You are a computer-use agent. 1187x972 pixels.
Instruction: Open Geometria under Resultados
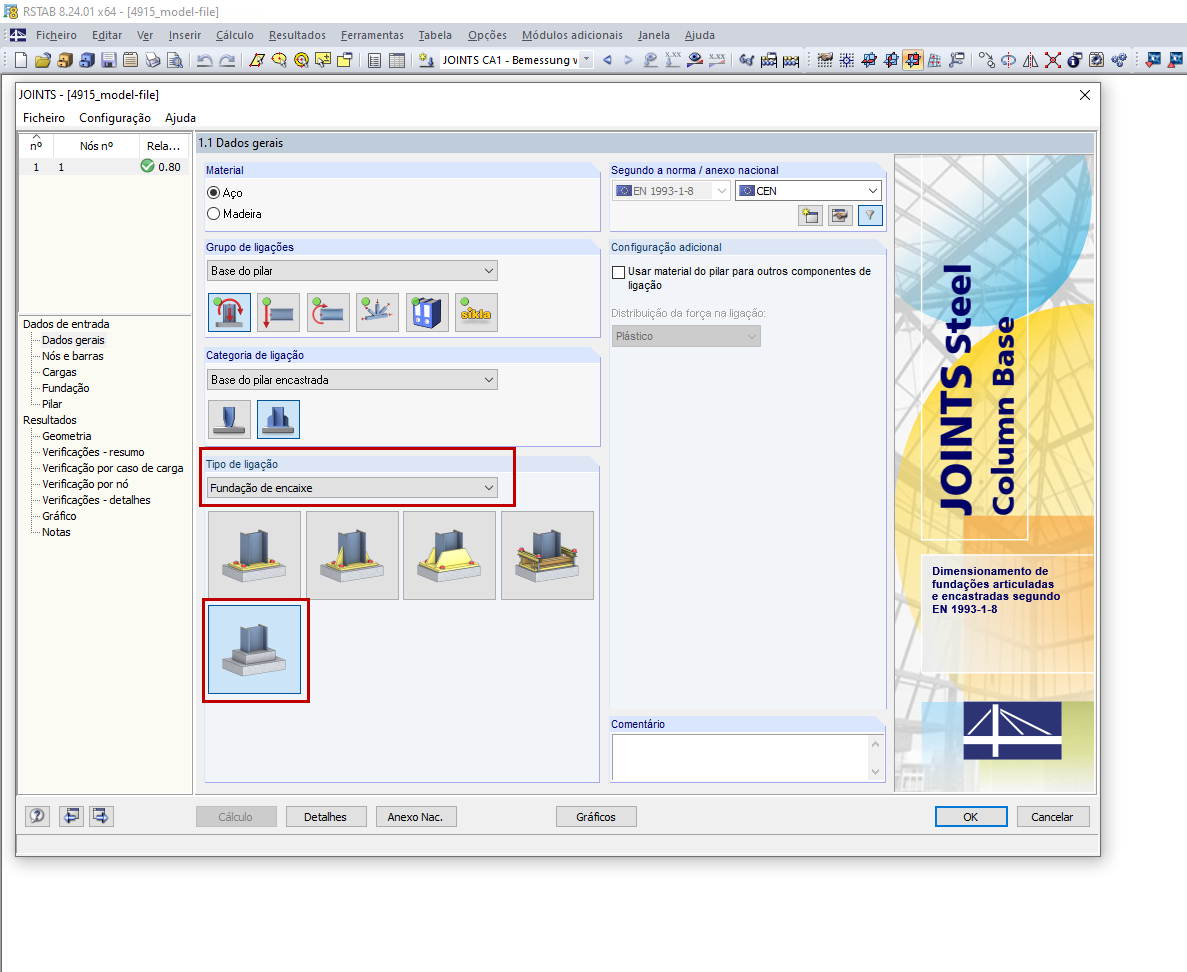pyautogui.click(x=67, y=436)
